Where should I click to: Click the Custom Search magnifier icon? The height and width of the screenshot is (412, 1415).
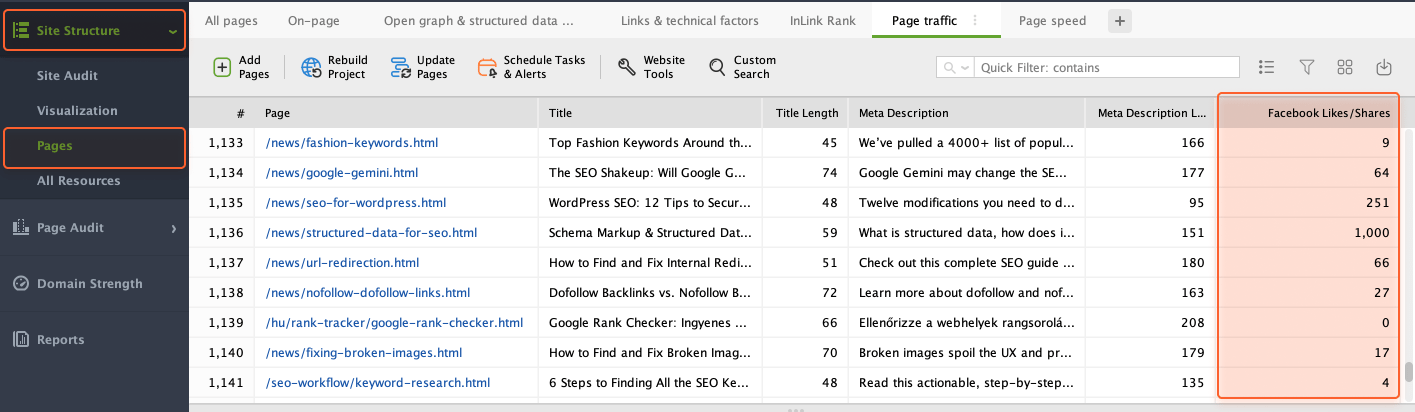[x=717, y=67]
